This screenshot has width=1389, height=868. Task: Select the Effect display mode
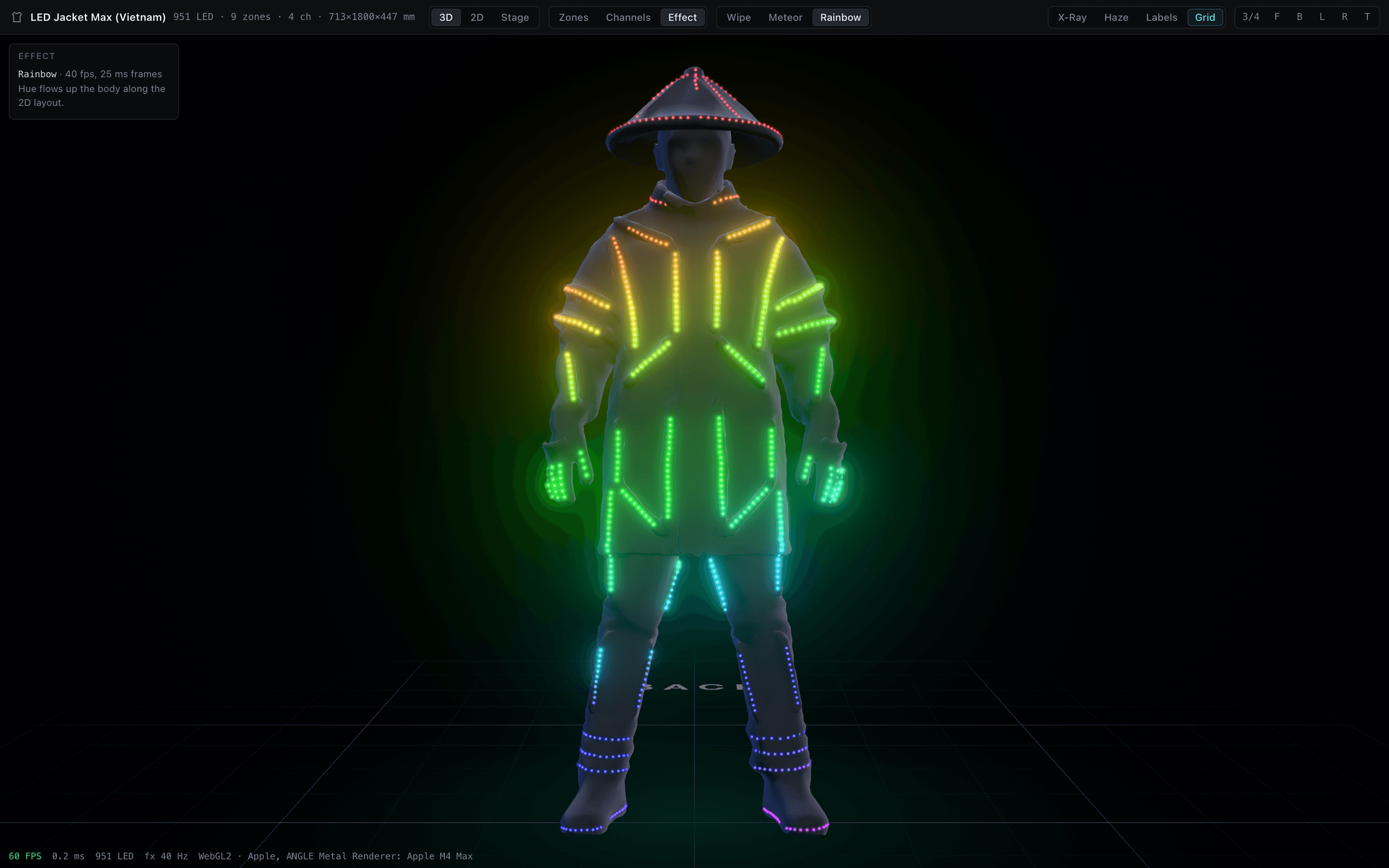(x=682, y=17)
